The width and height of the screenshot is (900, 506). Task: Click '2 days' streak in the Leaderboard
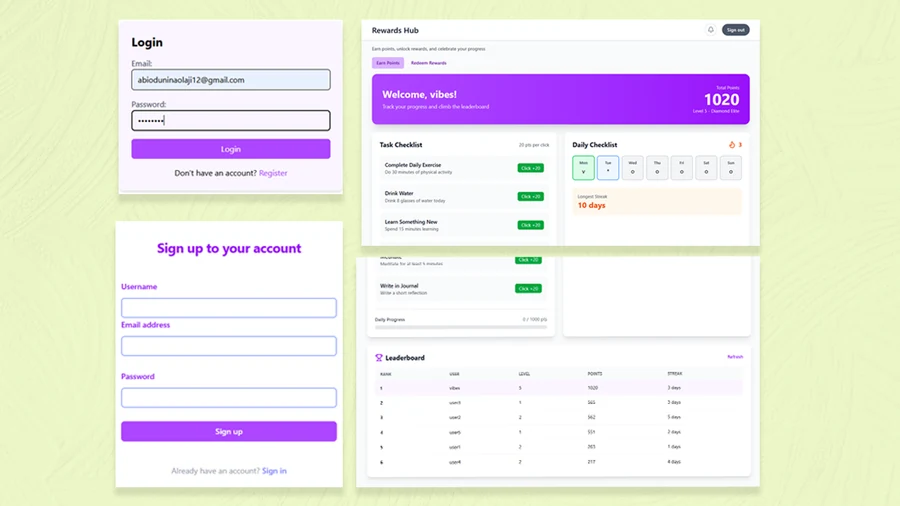click(x=674, y=432)
